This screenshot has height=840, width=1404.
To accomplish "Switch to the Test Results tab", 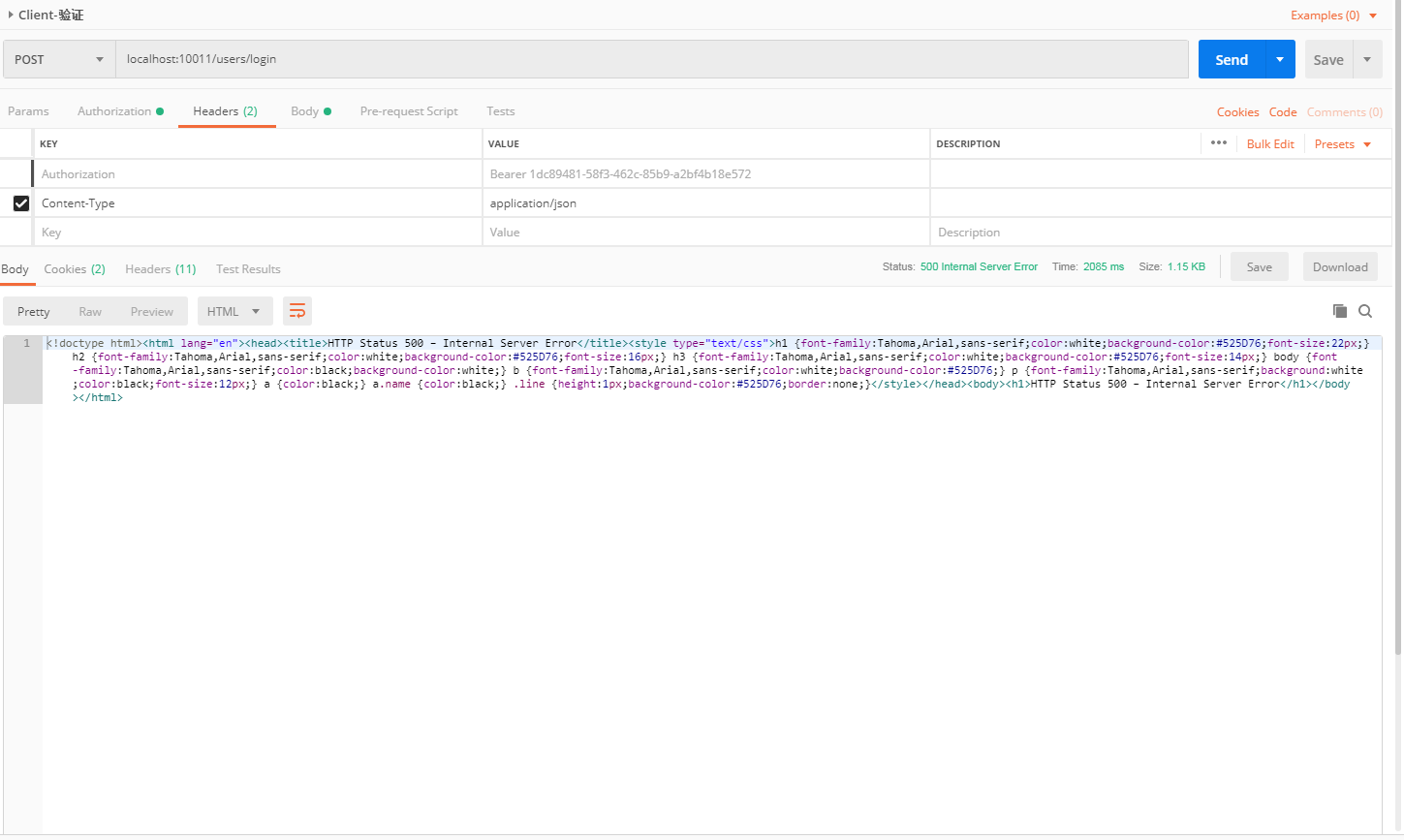I will pyautogui.click(x=248, y=268).
